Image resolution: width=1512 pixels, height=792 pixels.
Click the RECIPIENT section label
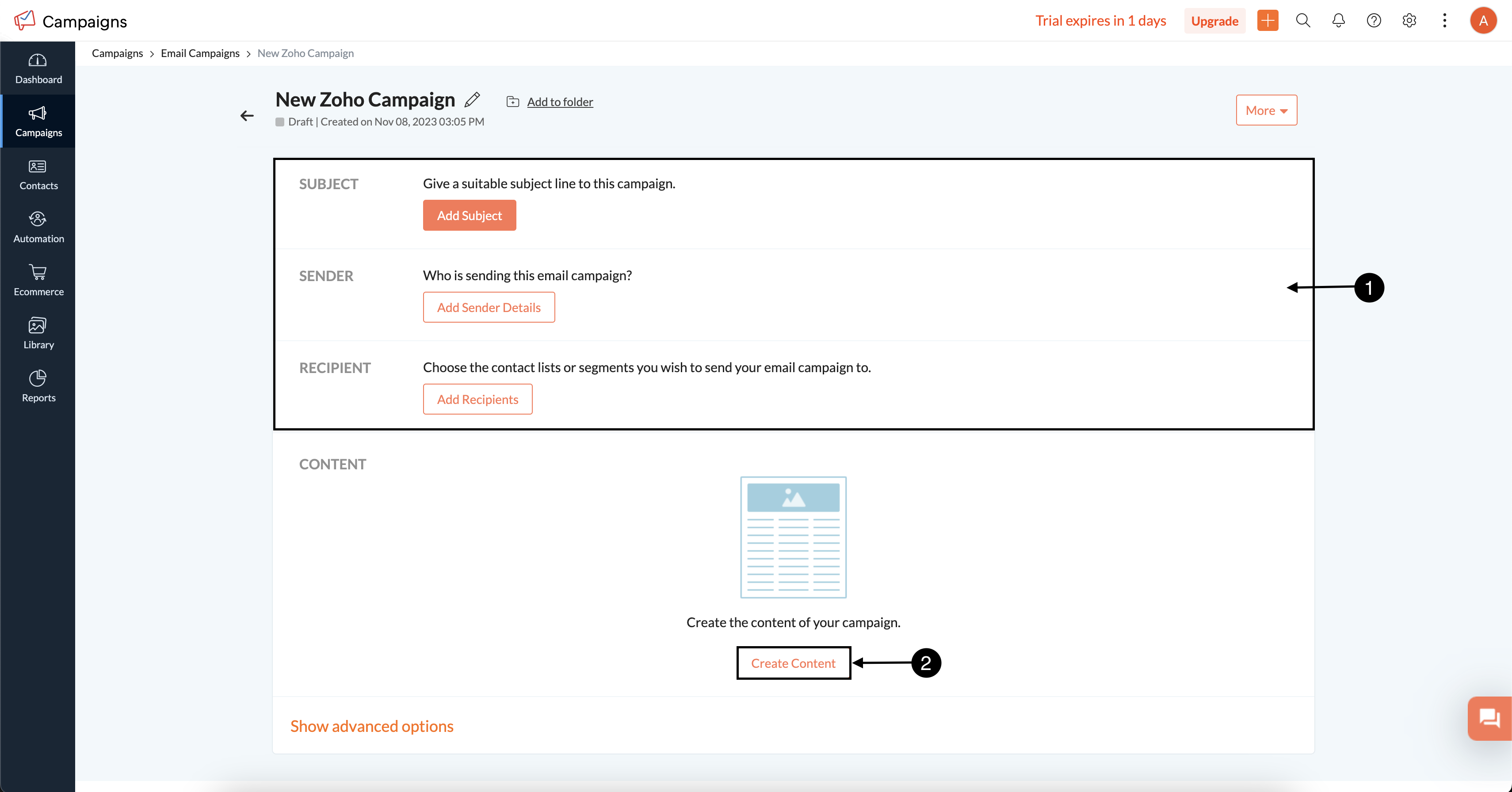tap(335, 368)
